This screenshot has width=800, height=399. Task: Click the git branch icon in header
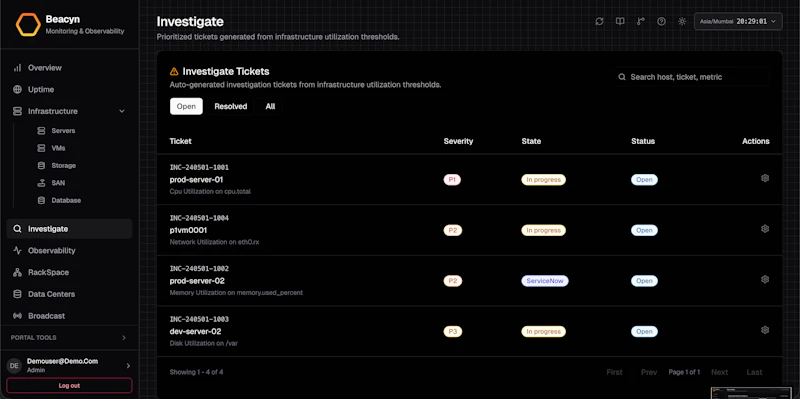pyautogui.click(x=641, y=21)
